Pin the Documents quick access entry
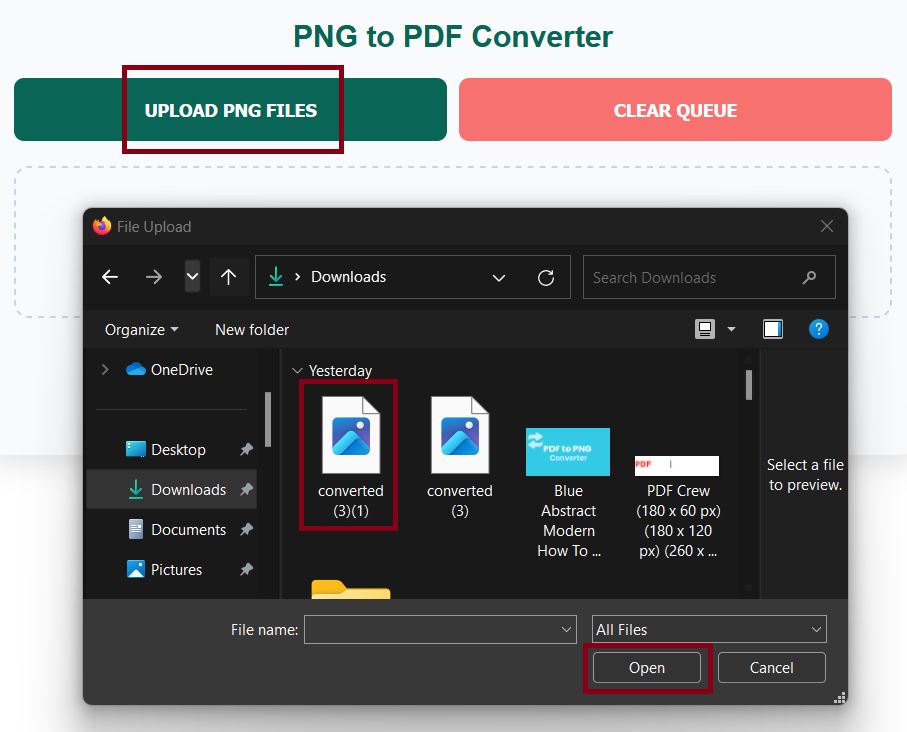Image resolution: width=907 pixels, height=732 pixels. (246, 529)
